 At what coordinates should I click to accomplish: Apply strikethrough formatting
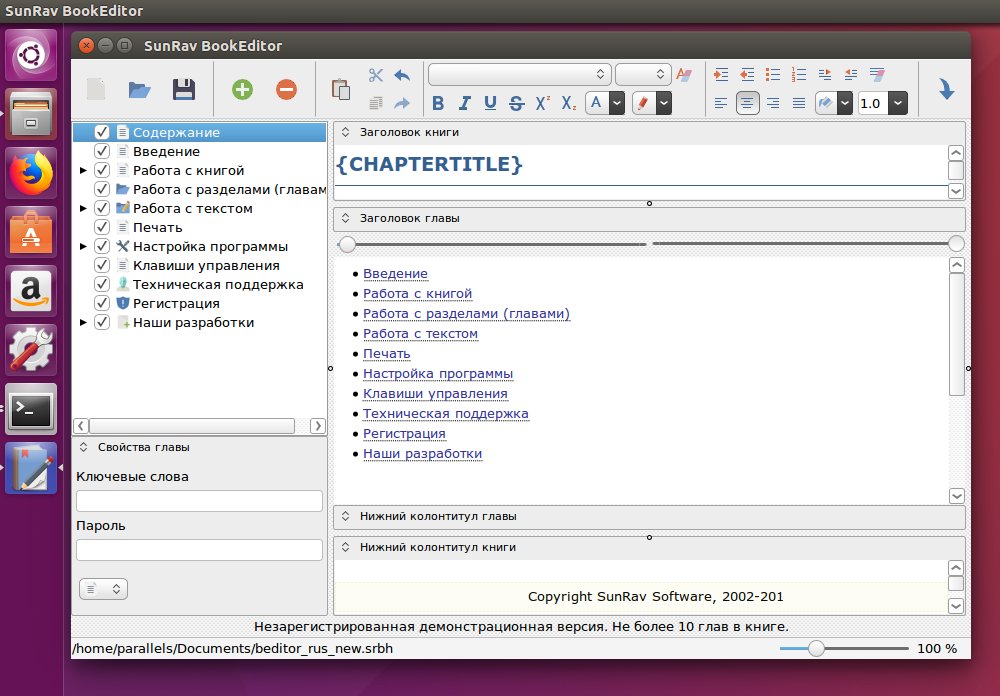pyautogui.click(x=517, y=103)
